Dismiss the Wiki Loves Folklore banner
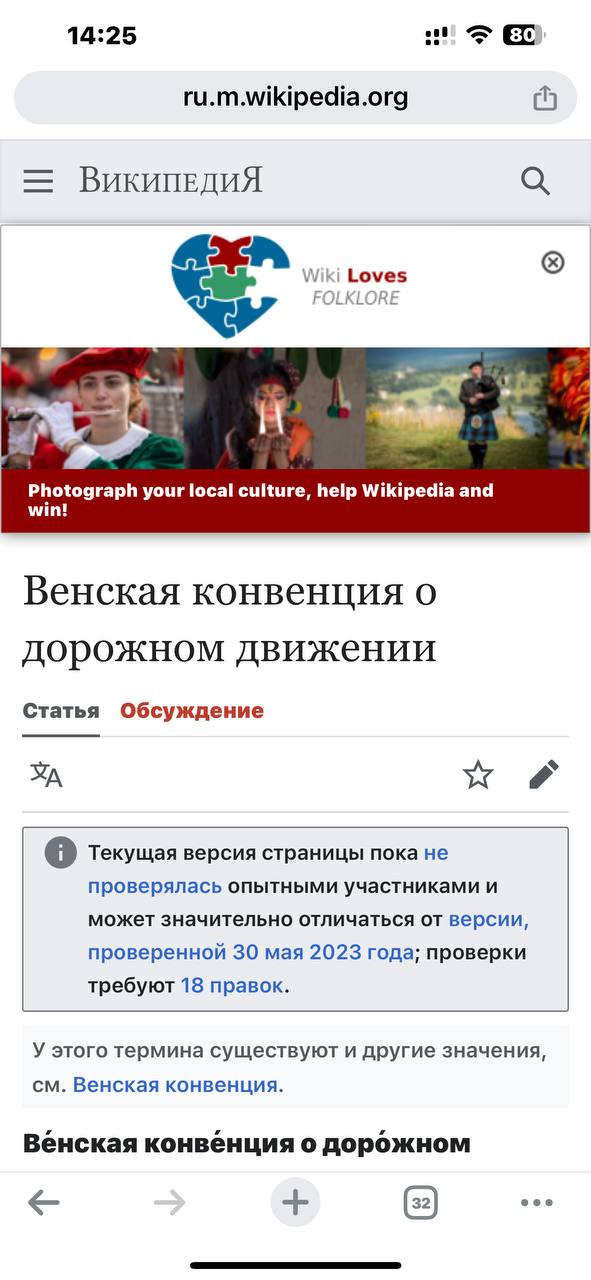591x1280 pixels. tap(553, 262)
